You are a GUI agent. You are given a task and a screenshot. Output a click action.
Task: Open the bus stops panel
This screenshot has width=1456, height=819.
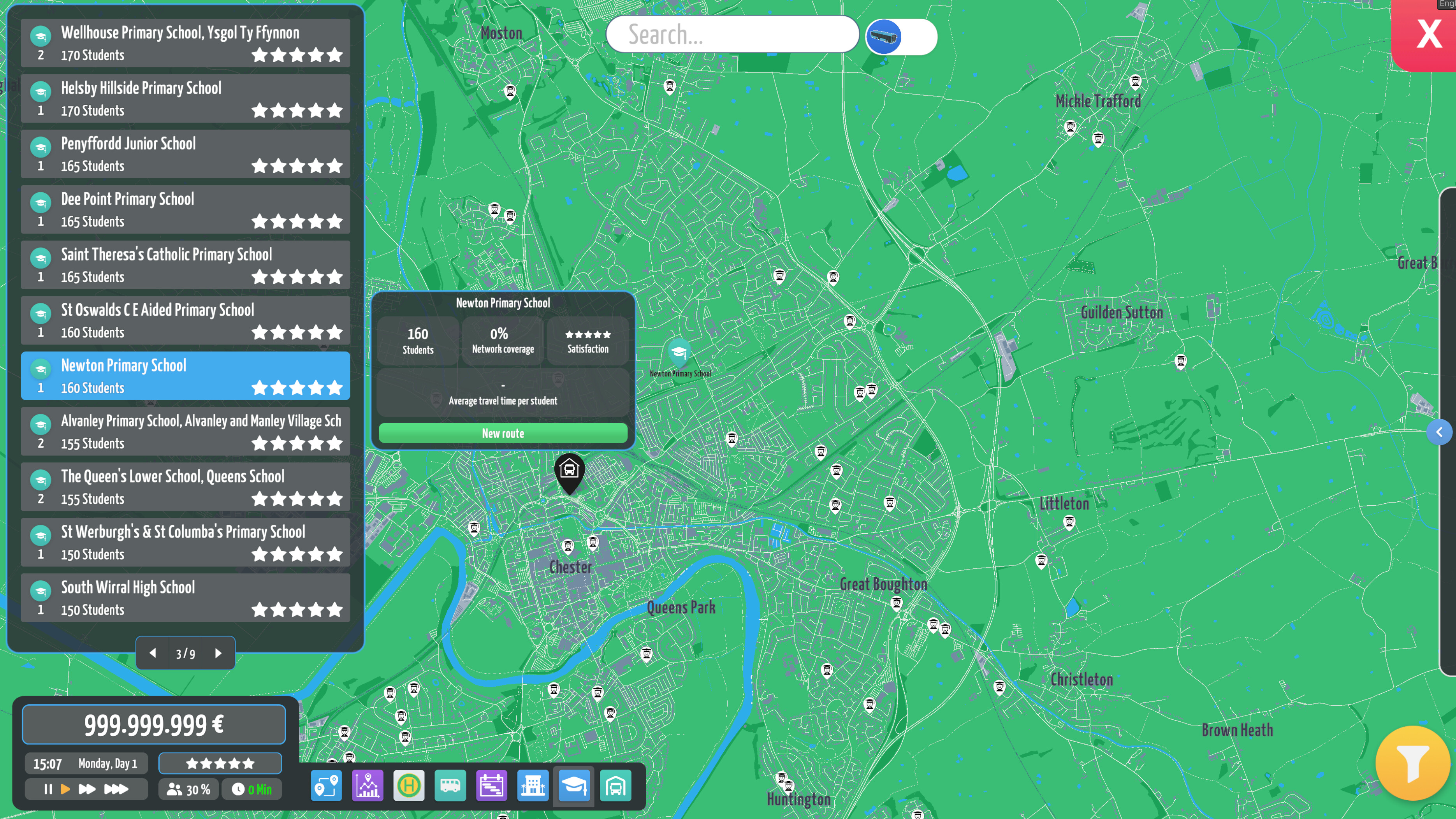(x=409, y=785)
